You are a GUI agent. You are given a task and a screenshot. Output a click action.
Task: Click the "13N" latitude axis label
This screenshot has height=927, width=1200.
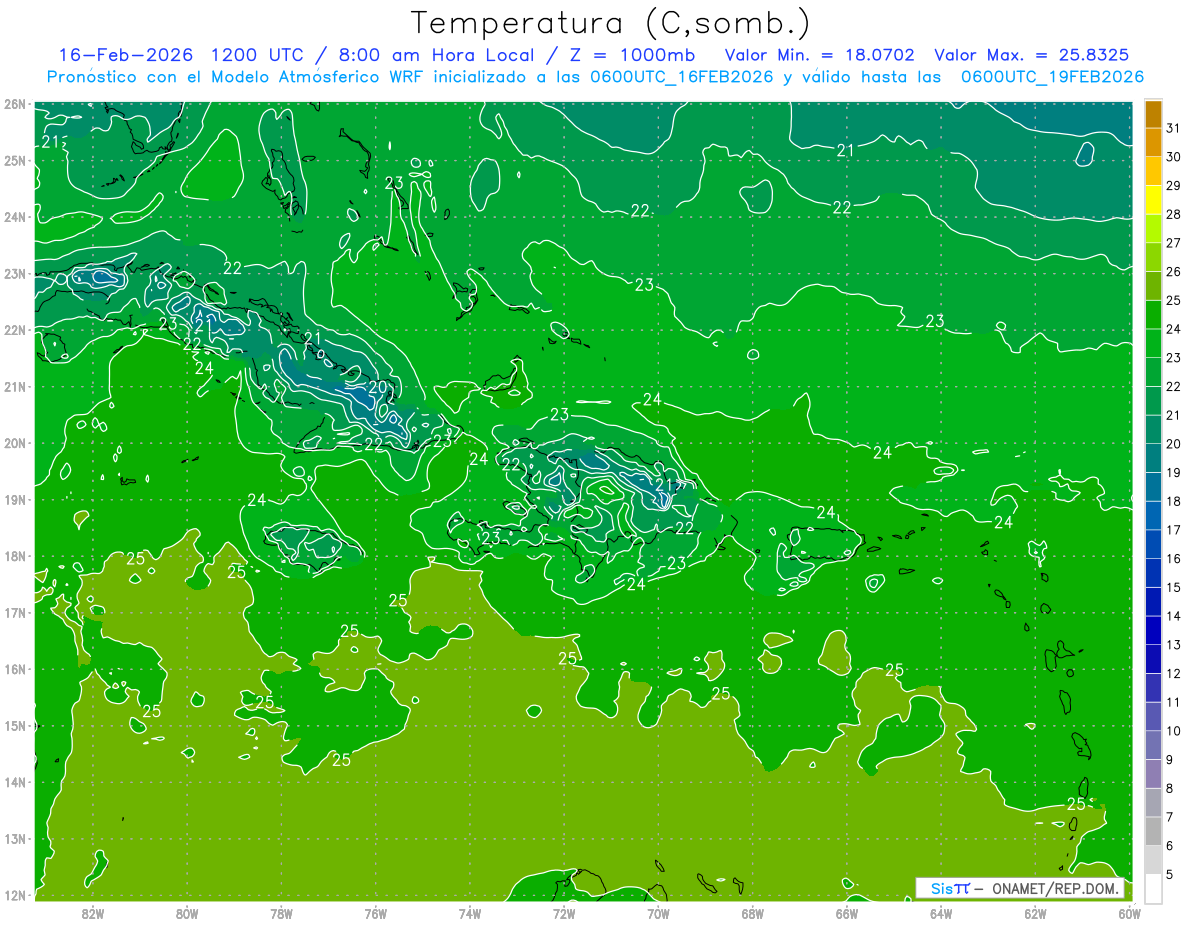[x=15, y=838]
